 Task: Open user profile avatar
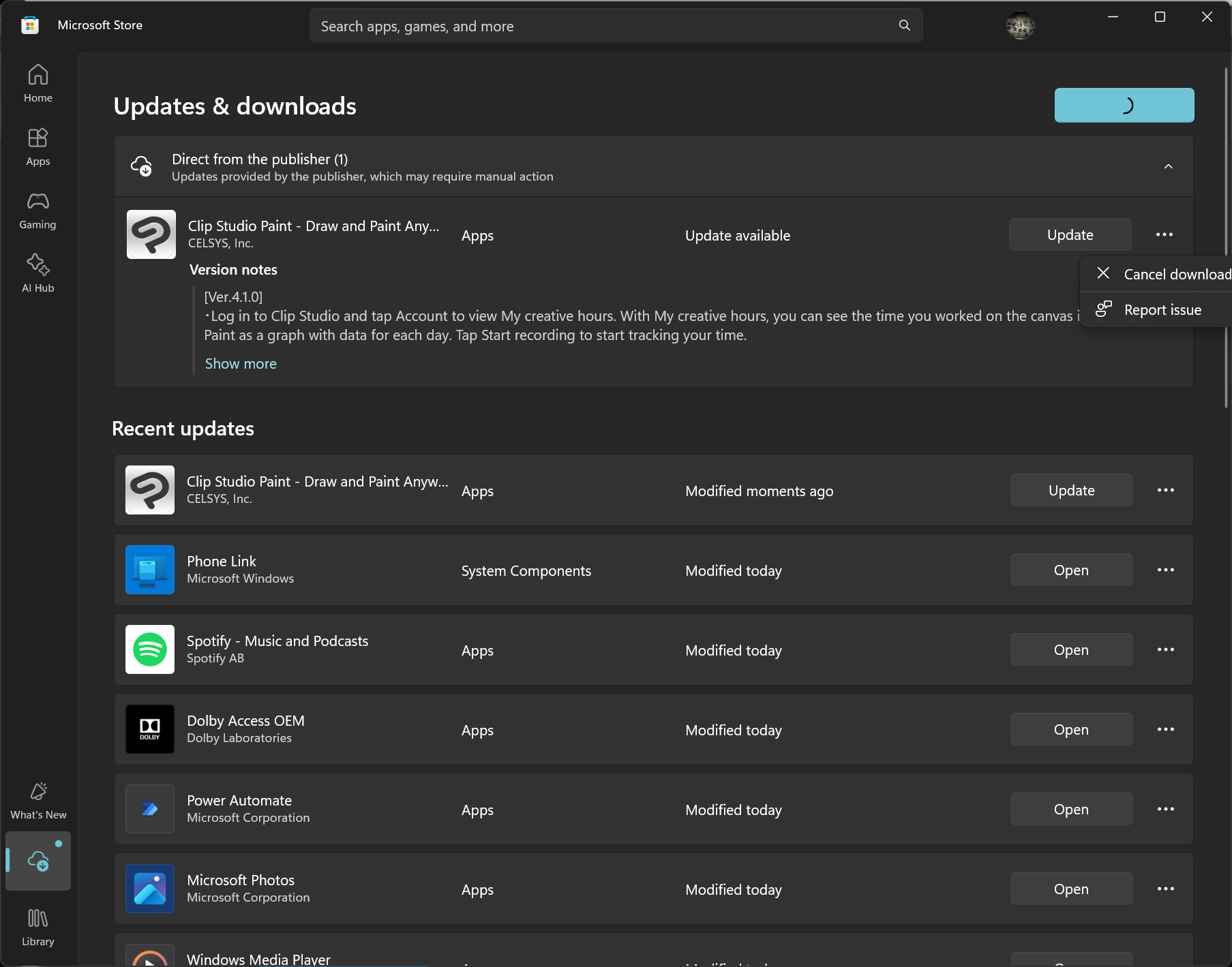click(1020, 26)
